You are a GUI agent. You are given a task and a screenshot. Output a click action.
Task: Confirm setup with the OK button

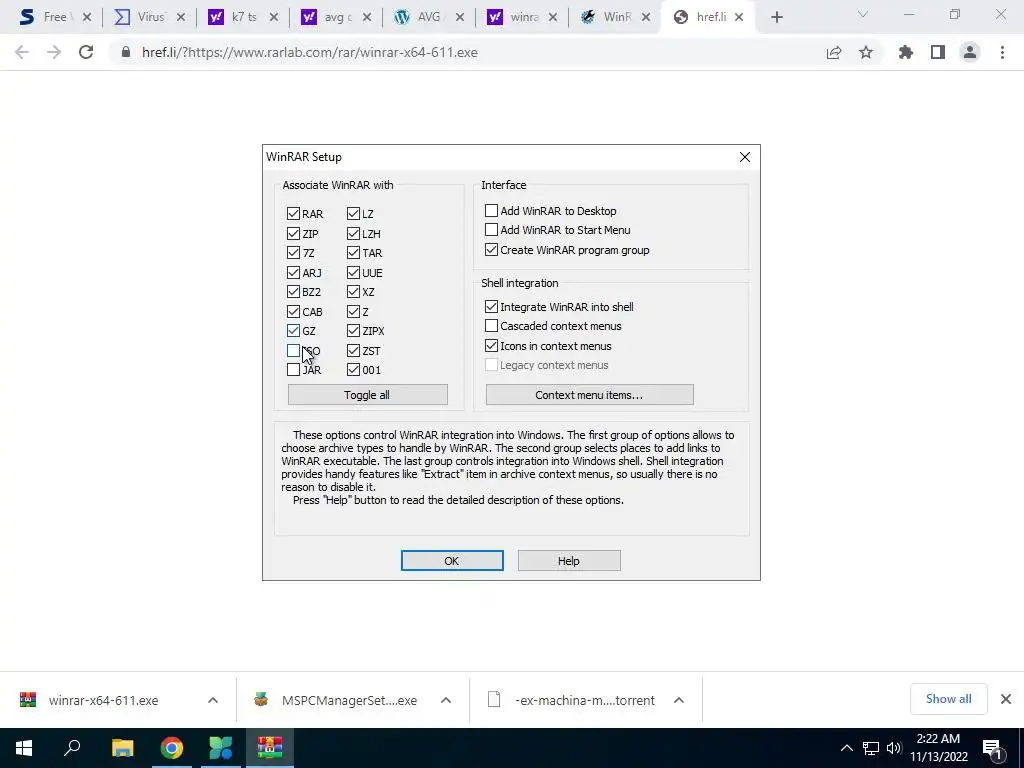pos(452,560)
